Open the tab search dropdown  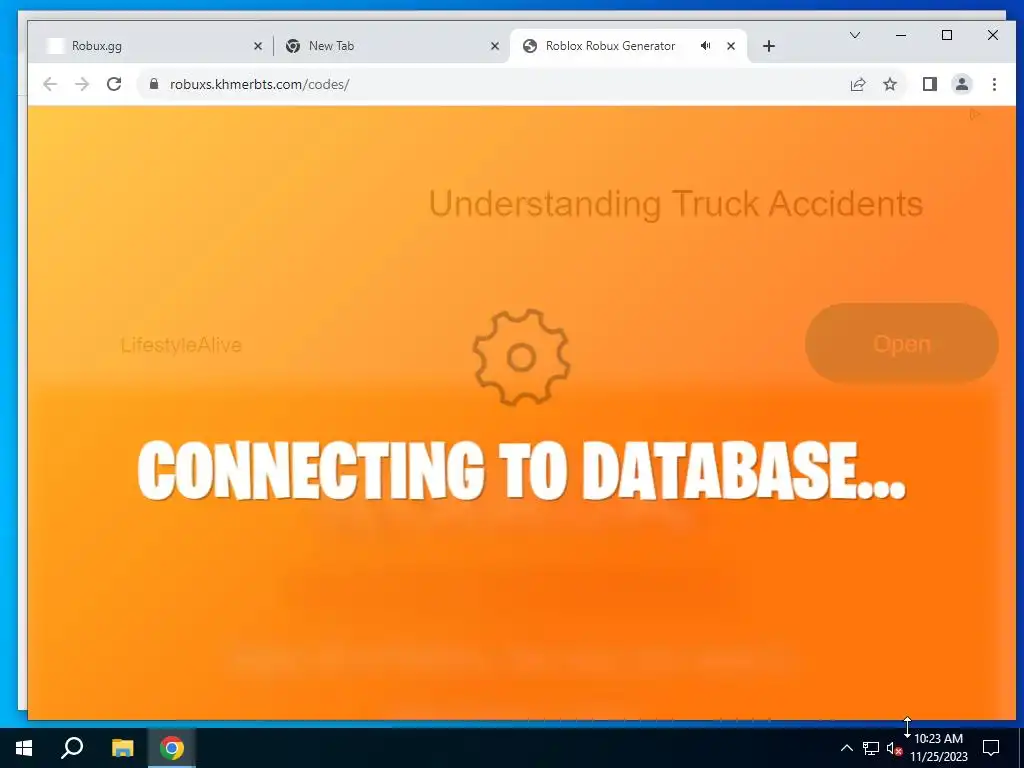(854, 35)
